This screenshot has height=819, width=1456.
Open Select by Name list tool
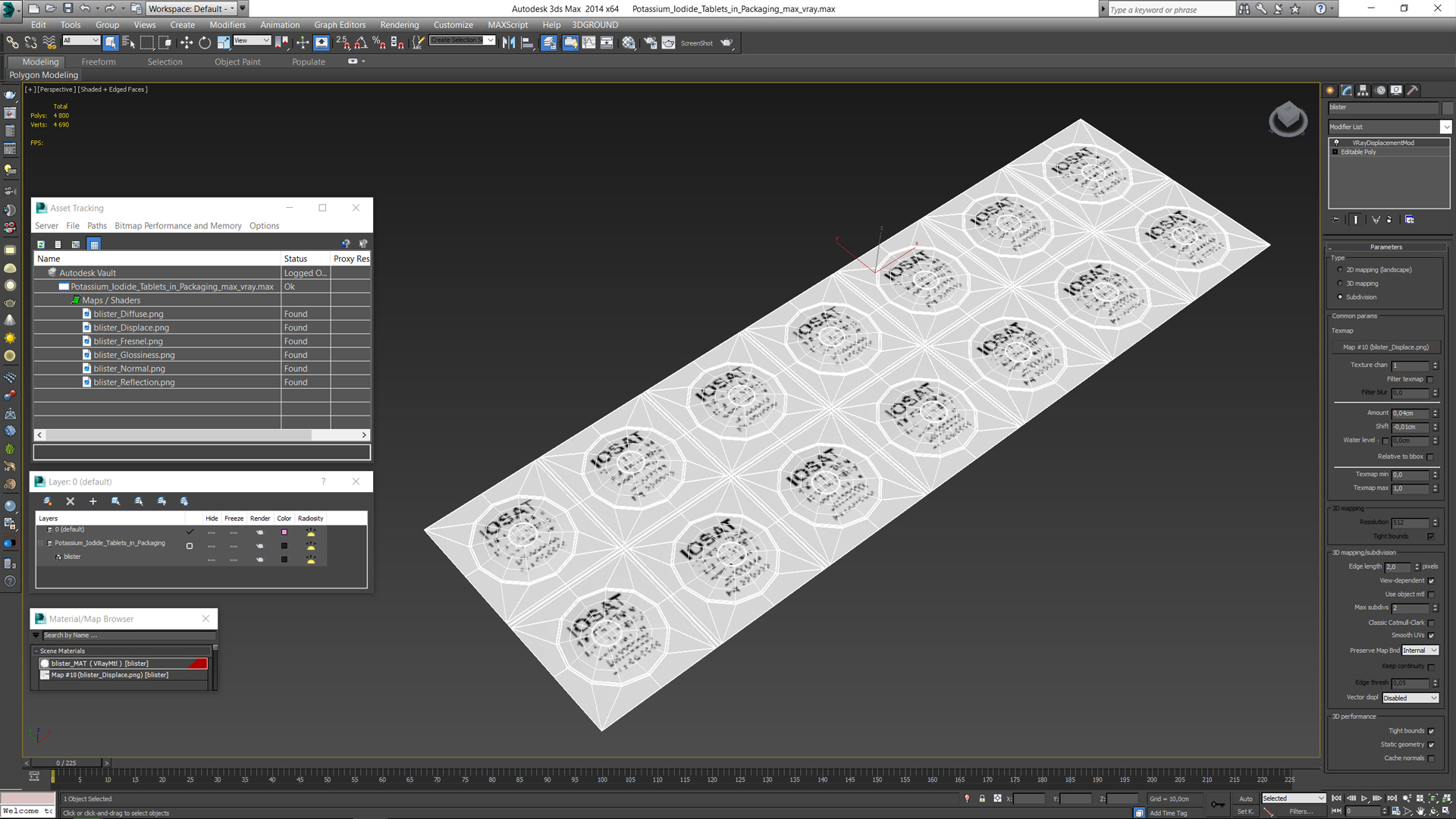pos(128,42)
